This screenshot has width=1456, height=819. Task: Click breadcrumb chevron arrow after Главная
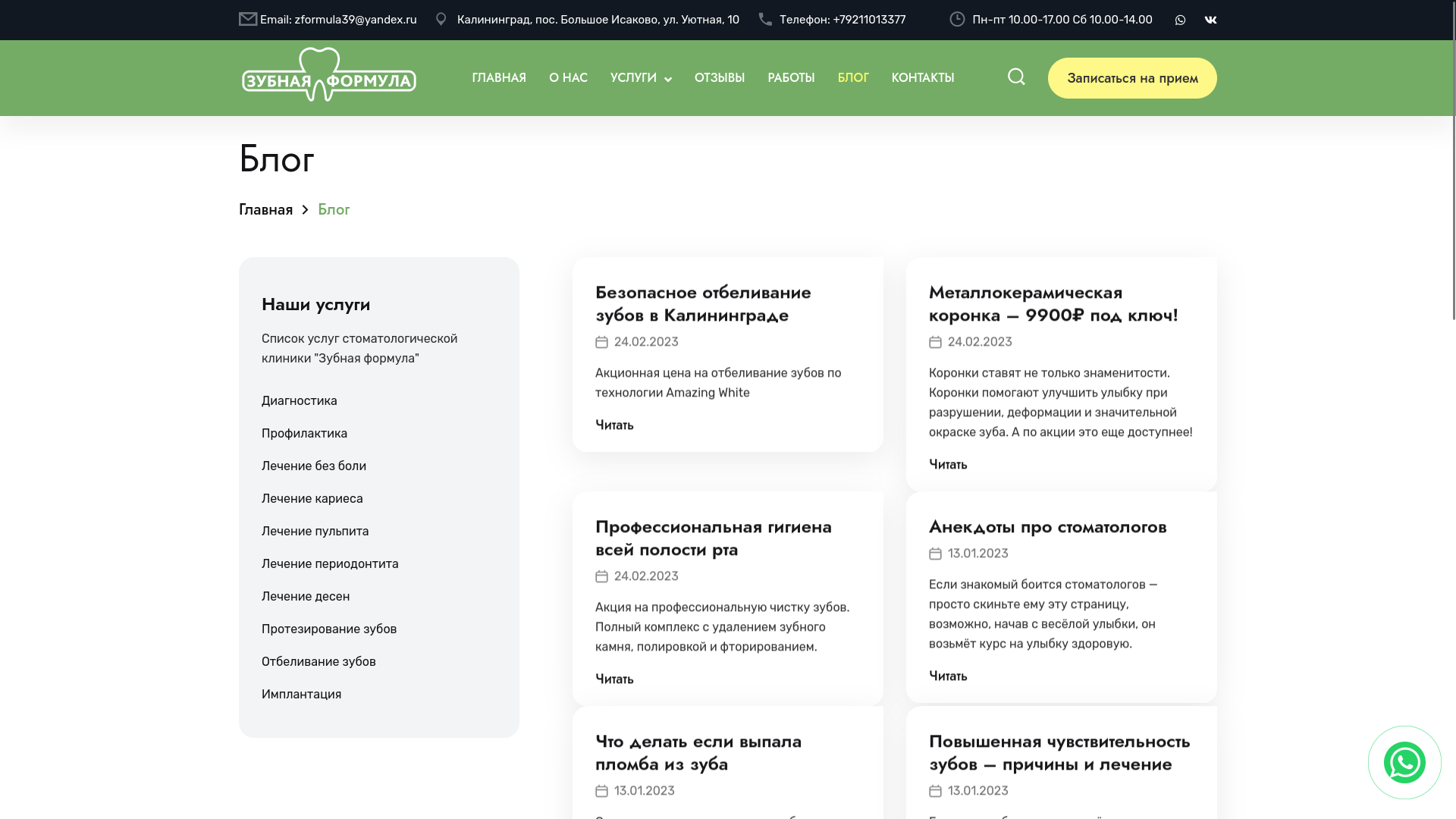pyautogui.click(x=305, y=210)
